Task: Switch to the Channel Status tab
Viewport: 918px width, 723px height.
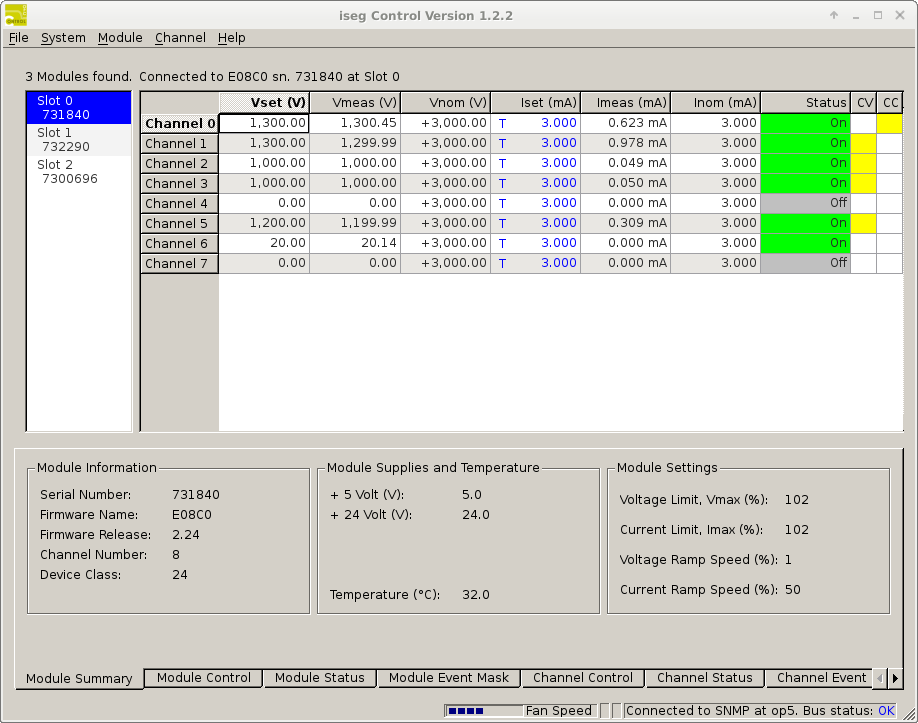Action: click(704, 678)
